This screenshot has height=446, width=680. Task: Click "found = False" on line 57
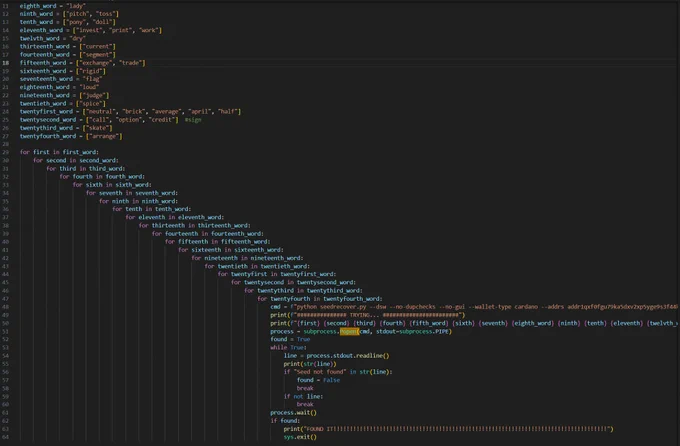pyautogui.click(x=318, y=380)
